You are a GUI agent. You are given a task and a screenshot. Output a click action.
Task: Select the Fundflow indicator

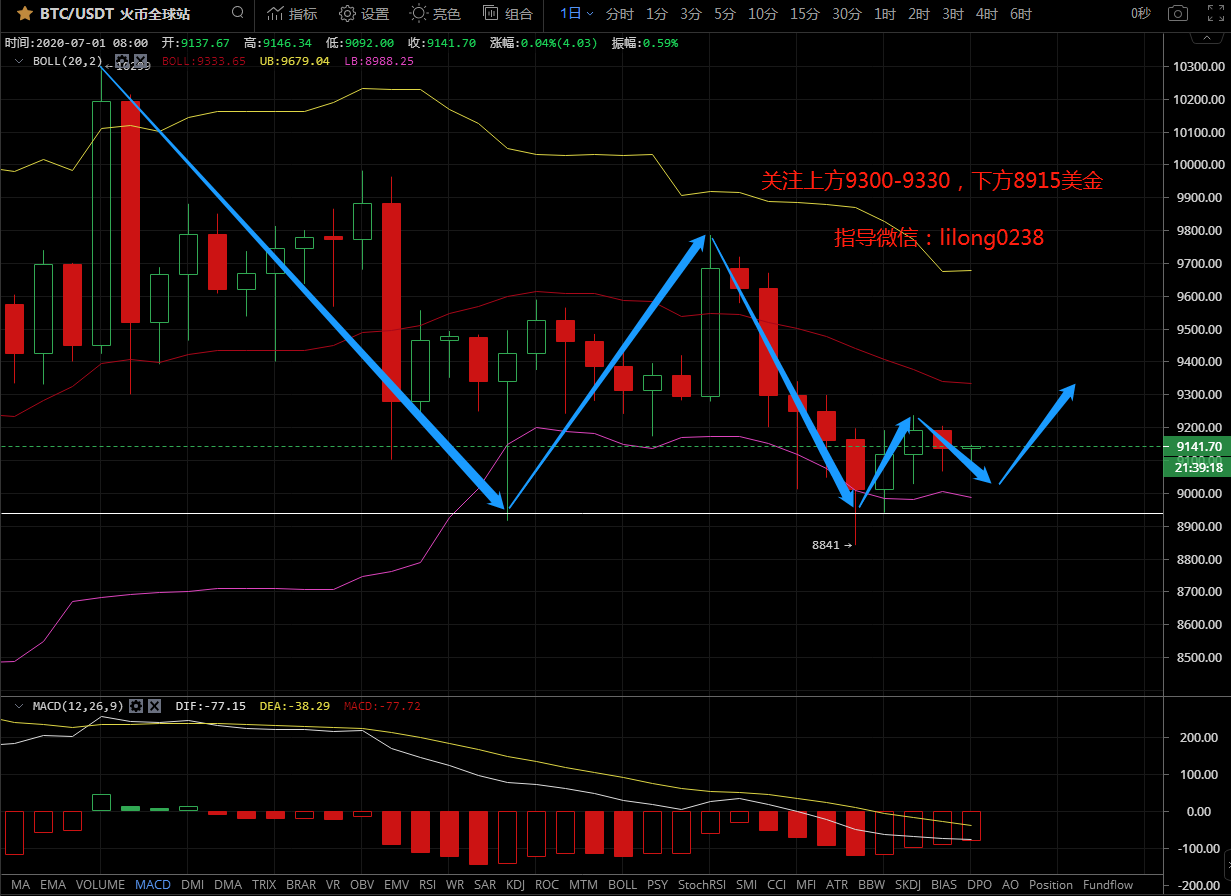pos(1108,885)
